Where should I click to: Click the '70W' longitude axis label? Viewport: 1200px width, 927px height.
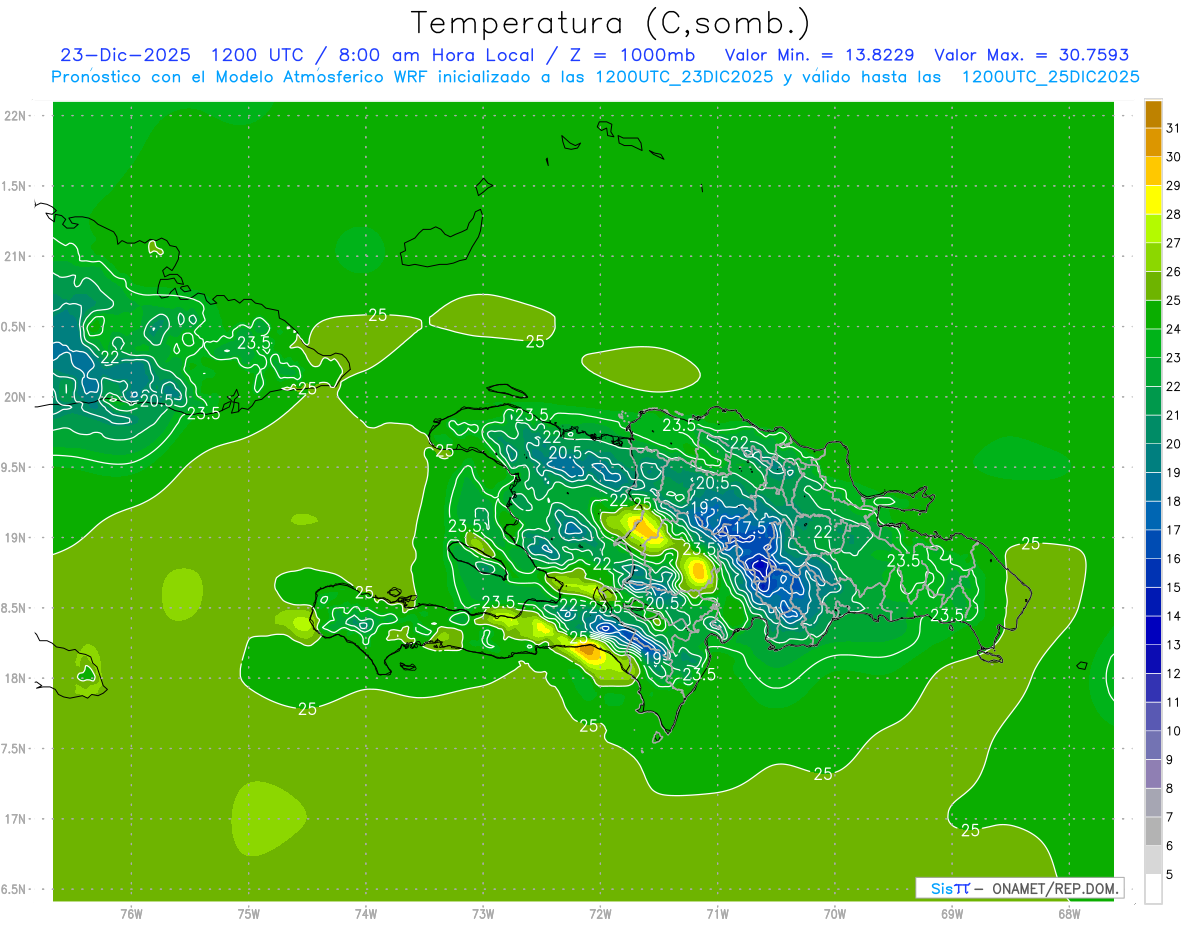[x=835, y=913]
